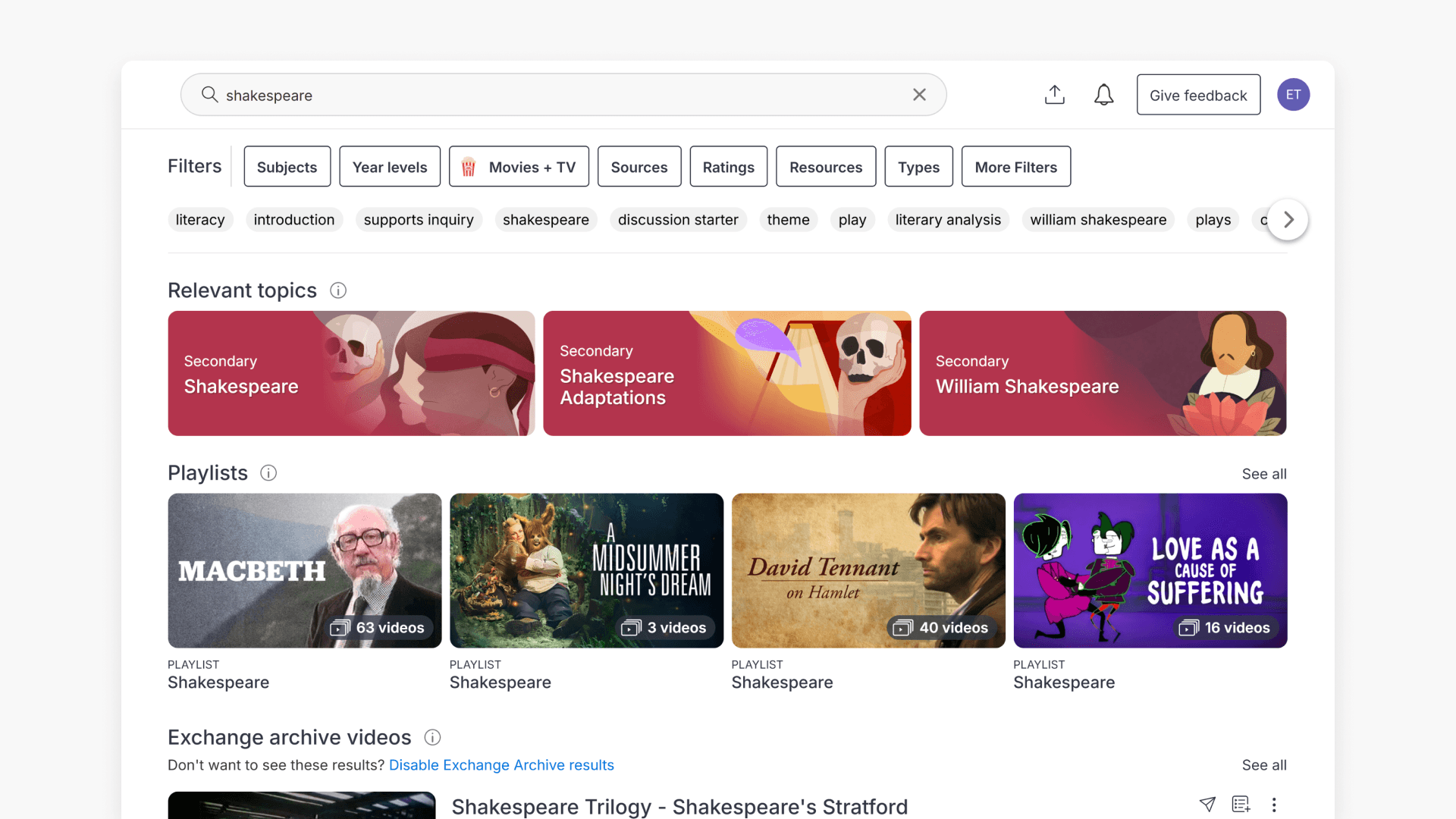Screen dimensions: 1456x819
Task: Open the ET user avatar menu
Action: [x=1293, y=95]
